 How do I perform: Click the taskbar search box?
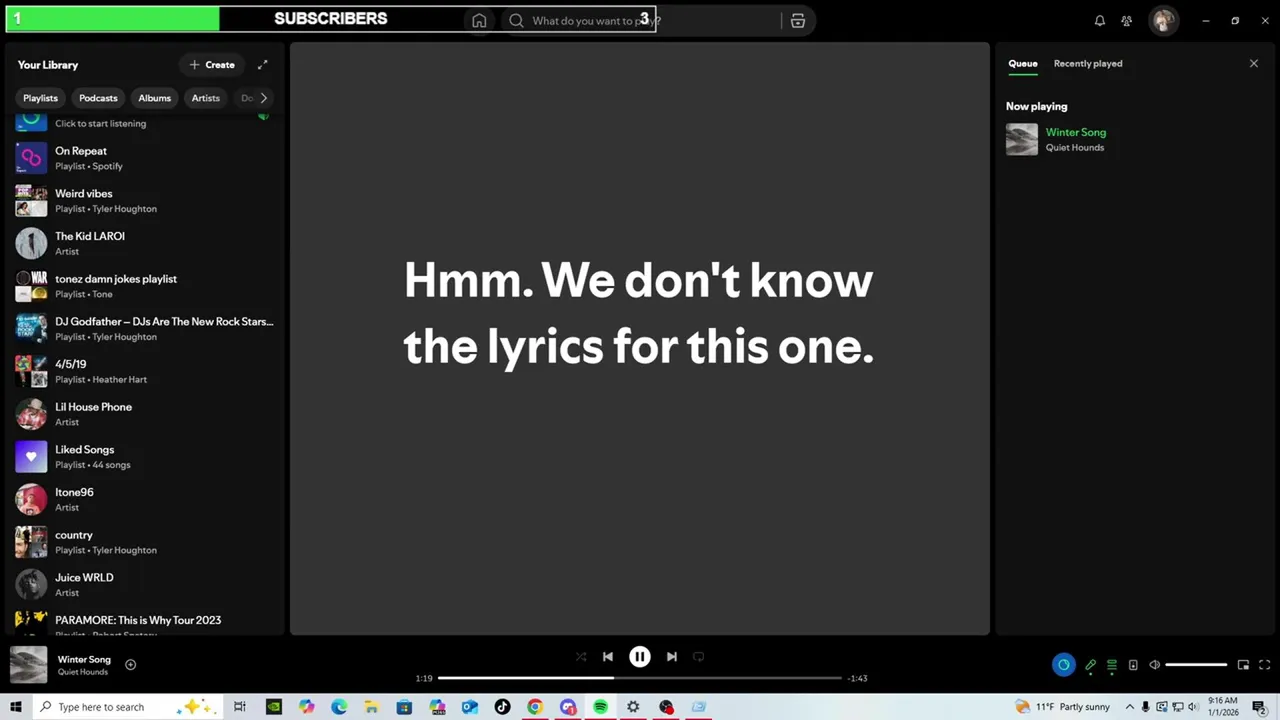tap(127, 707)
